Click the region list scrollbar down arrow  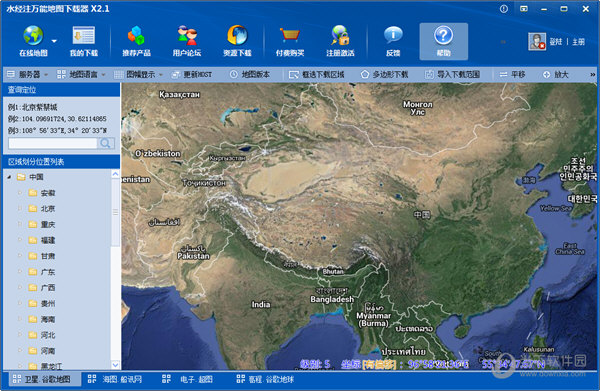[115, 365]
